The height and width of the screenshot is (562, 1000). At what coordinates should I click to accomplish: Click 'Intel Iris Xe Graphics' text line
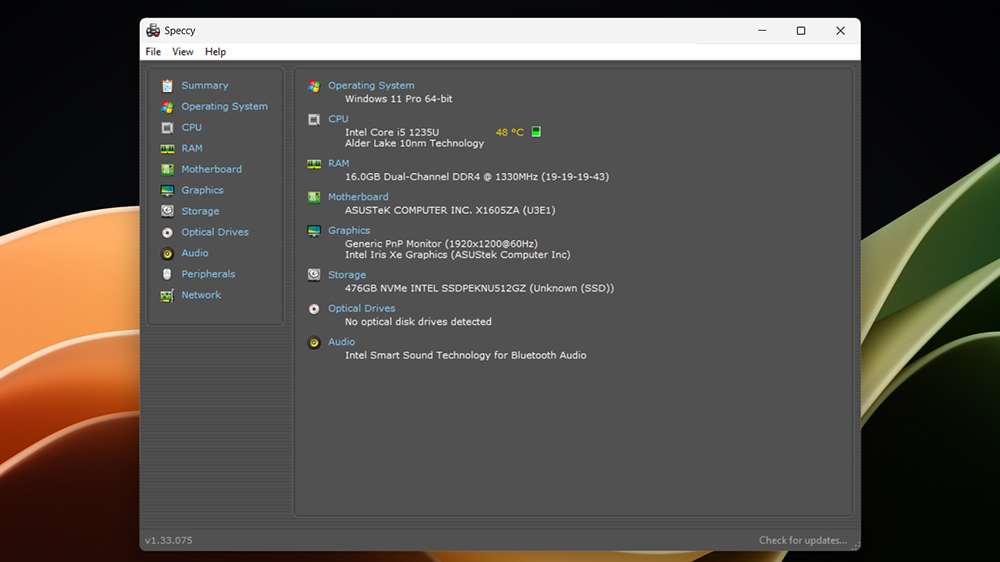458,255
